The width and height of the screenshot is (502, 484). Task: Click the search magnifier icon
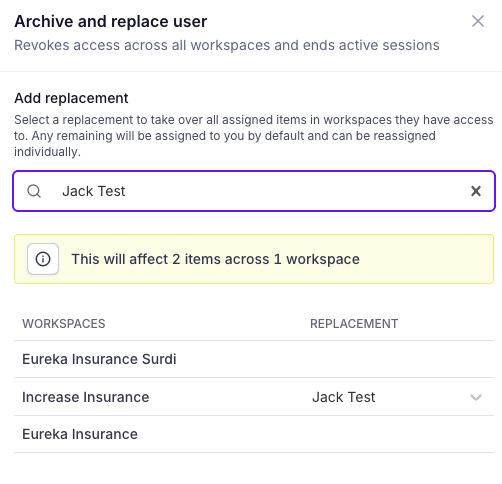tap(34, 191)
